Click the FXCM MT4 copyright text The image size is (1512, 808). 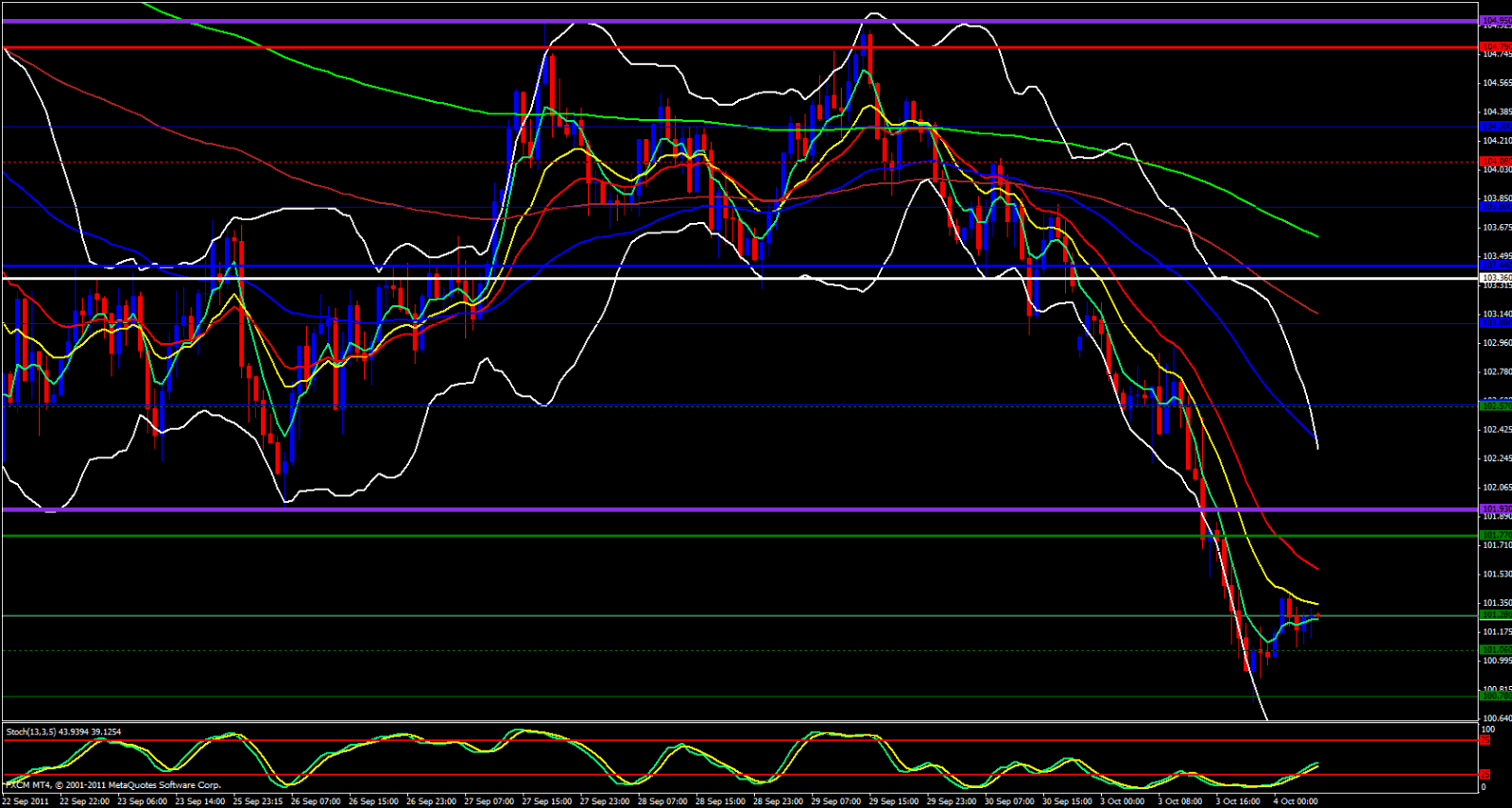pyautogui.click(x=113, y=785)
